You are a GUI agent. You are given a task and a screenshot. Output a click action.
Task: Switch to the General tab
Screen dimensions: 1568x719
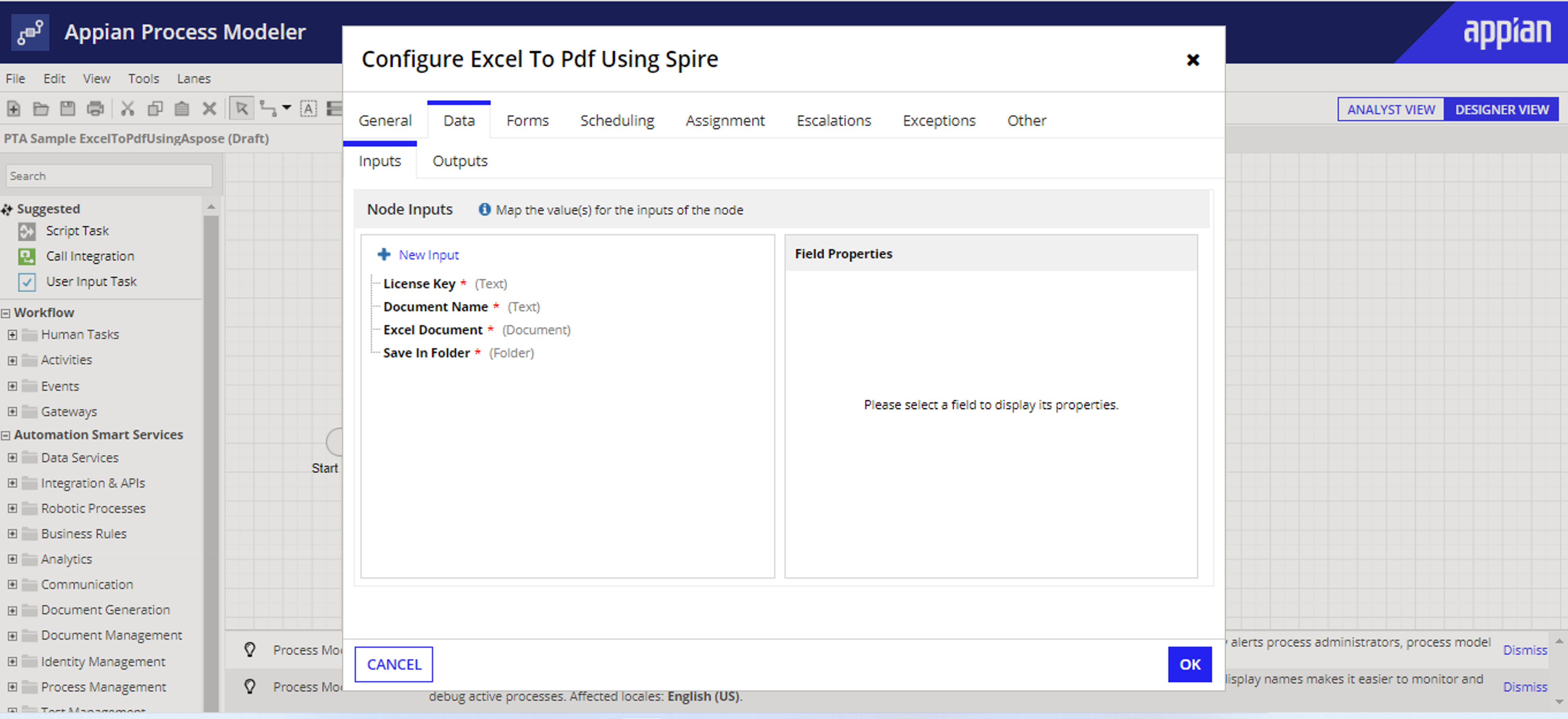[x=385, y=120]
